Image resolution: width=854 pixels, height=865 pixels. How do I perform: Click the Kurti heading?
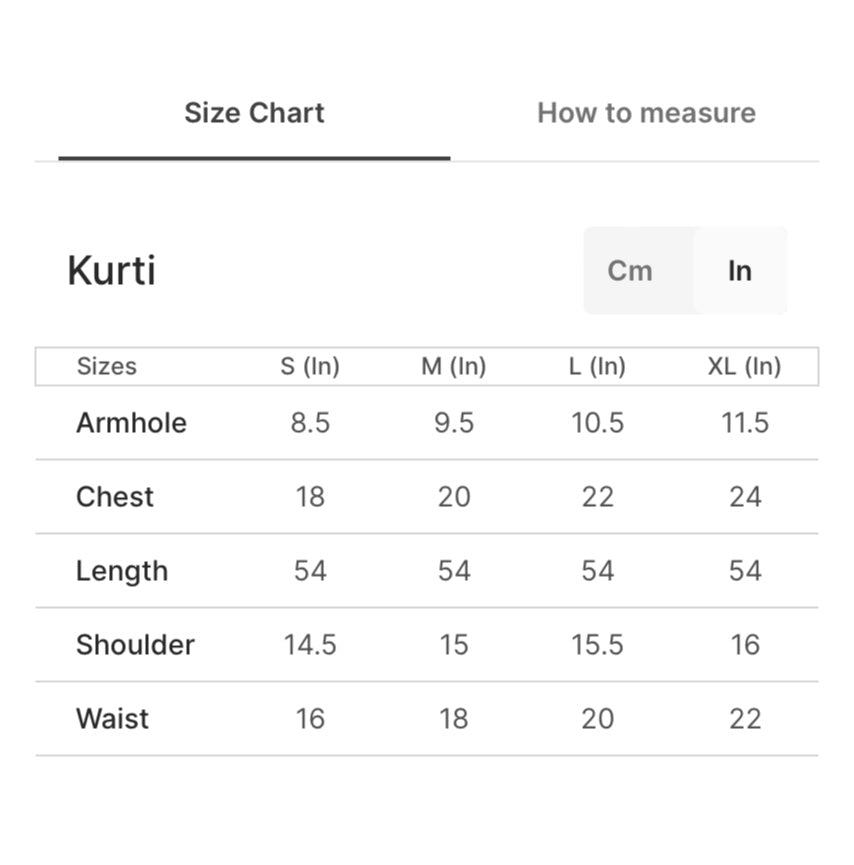111,271
